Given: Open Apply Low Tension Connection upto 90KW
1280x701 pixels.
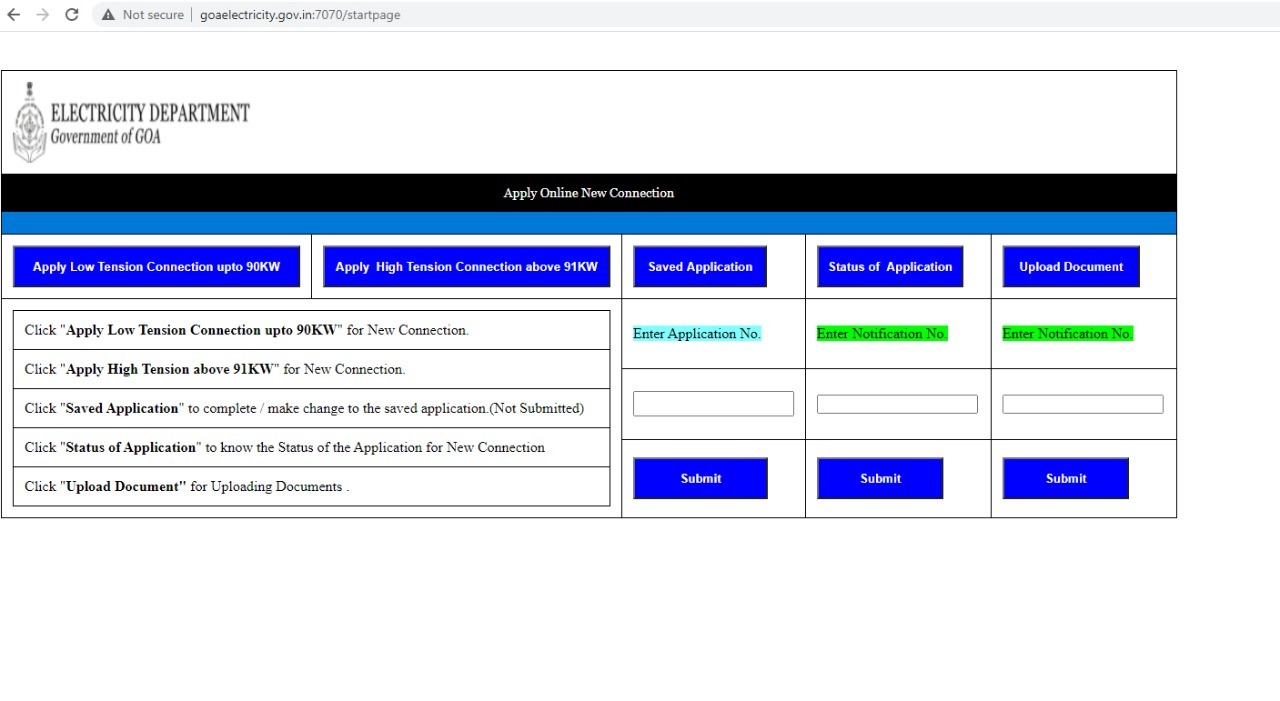Looking at the screenshot, I should [156, 267].
